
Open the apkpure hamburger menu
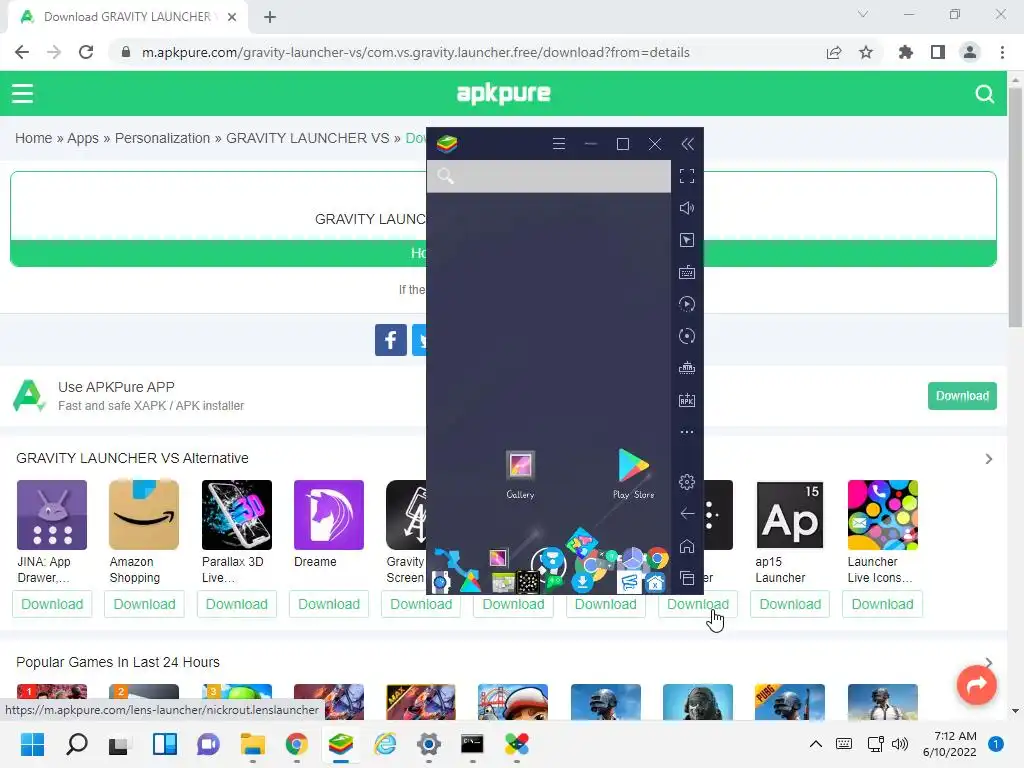point(22,93)
